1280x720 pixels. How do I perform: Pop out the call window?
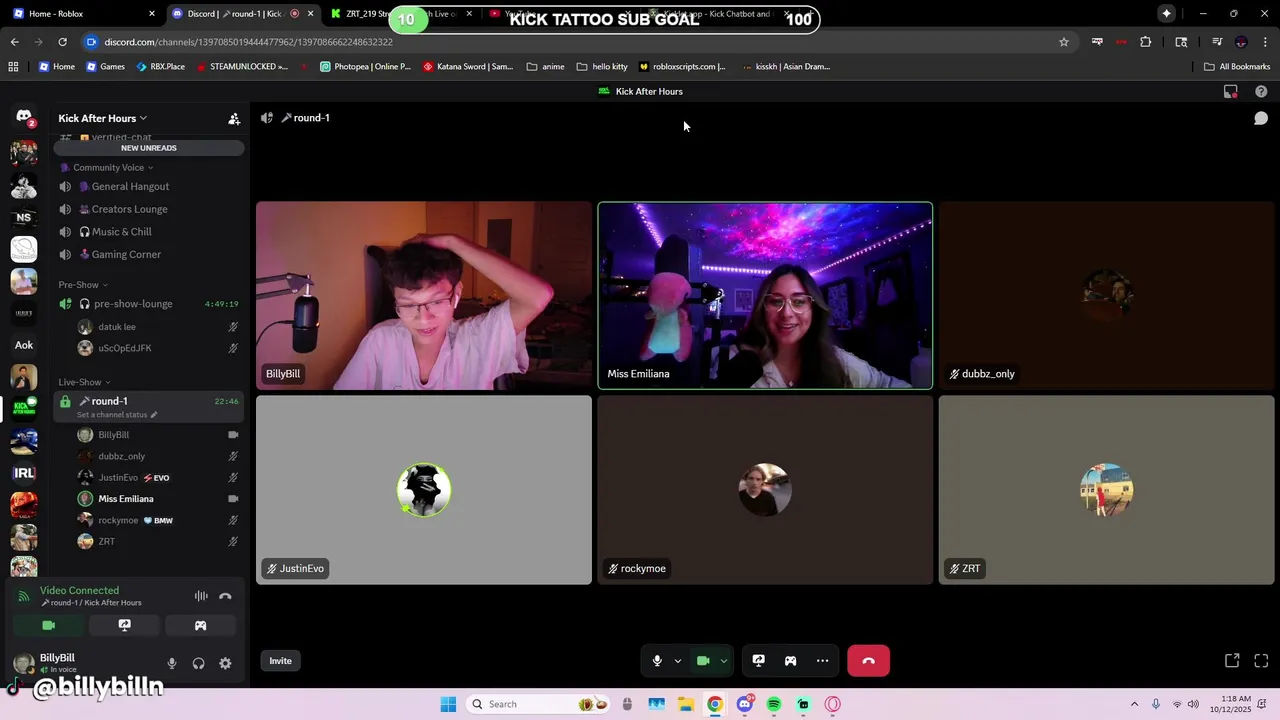tap(1232, 661)
